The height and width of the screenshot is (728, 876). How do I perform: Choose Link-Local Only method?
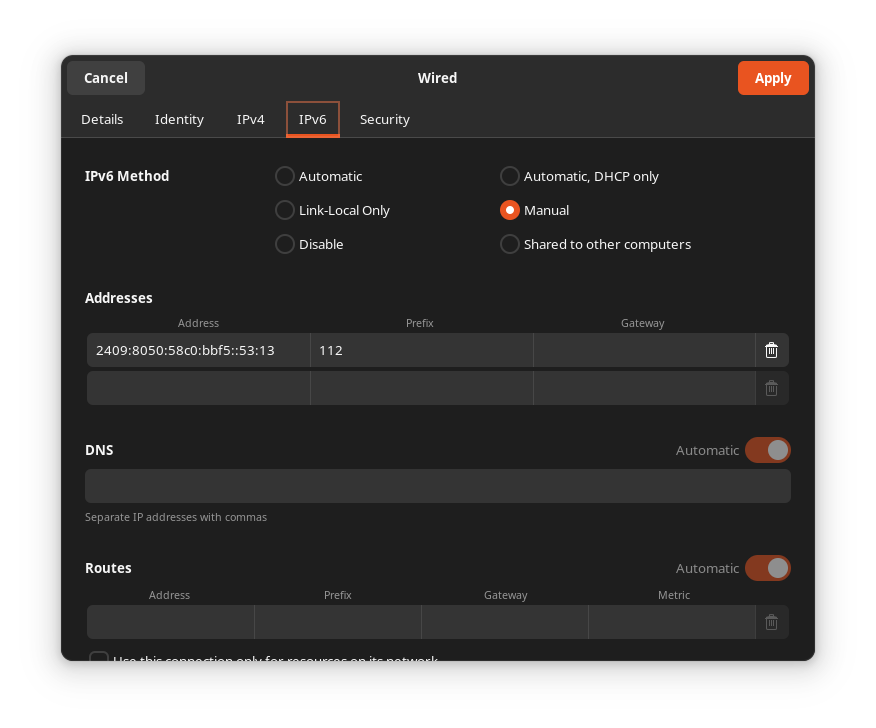[x=285, y=210]
